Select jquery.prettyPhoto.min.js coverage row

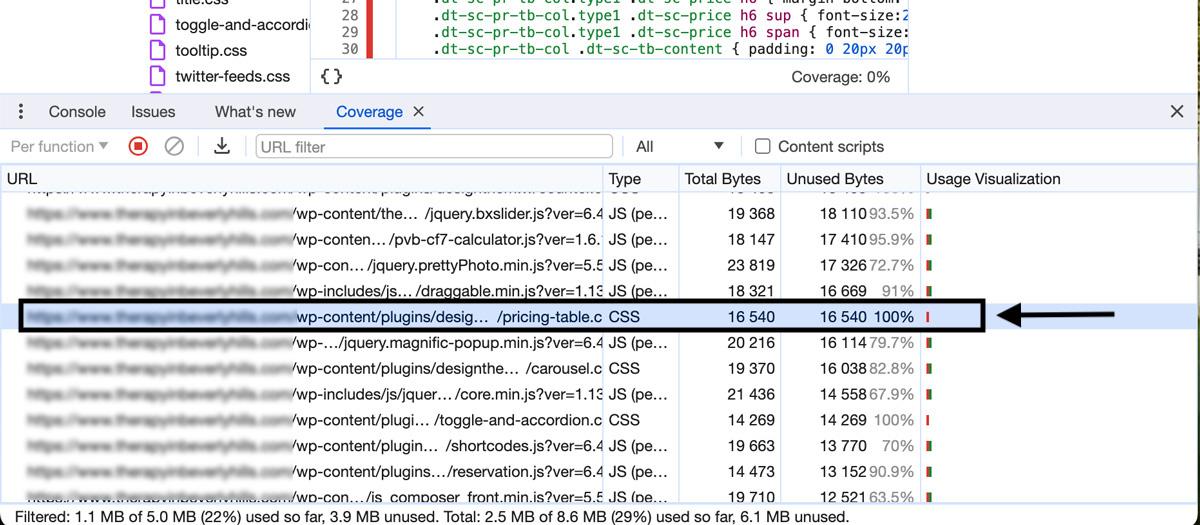598,265
